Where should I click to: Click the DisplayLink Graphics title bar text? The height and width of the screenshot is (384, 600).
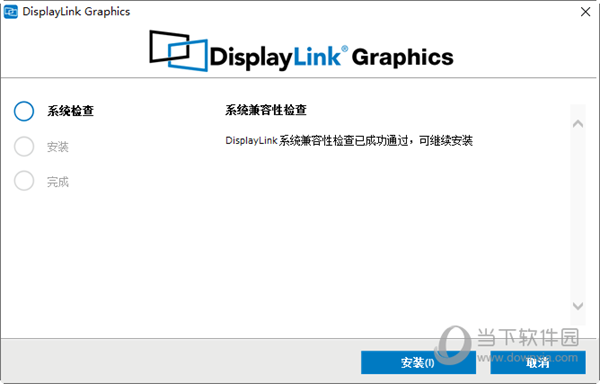coord(76,12)
